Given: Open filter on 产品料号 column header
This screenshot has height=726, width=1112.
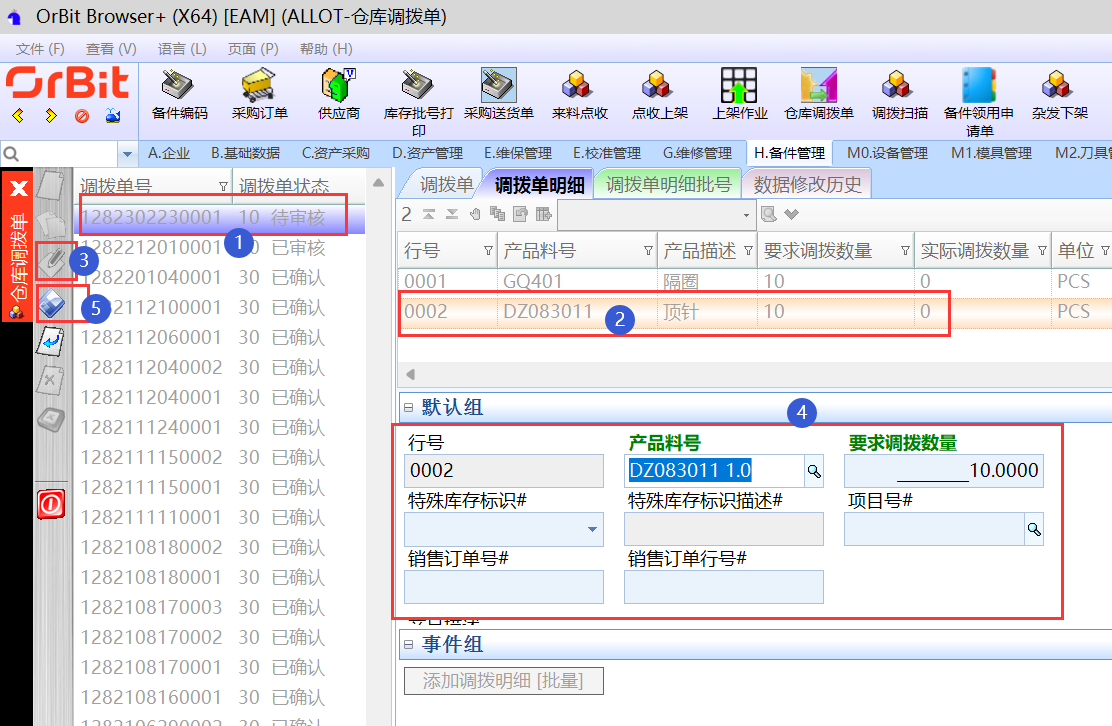Looking at the screenshot, I should point(648,251).
